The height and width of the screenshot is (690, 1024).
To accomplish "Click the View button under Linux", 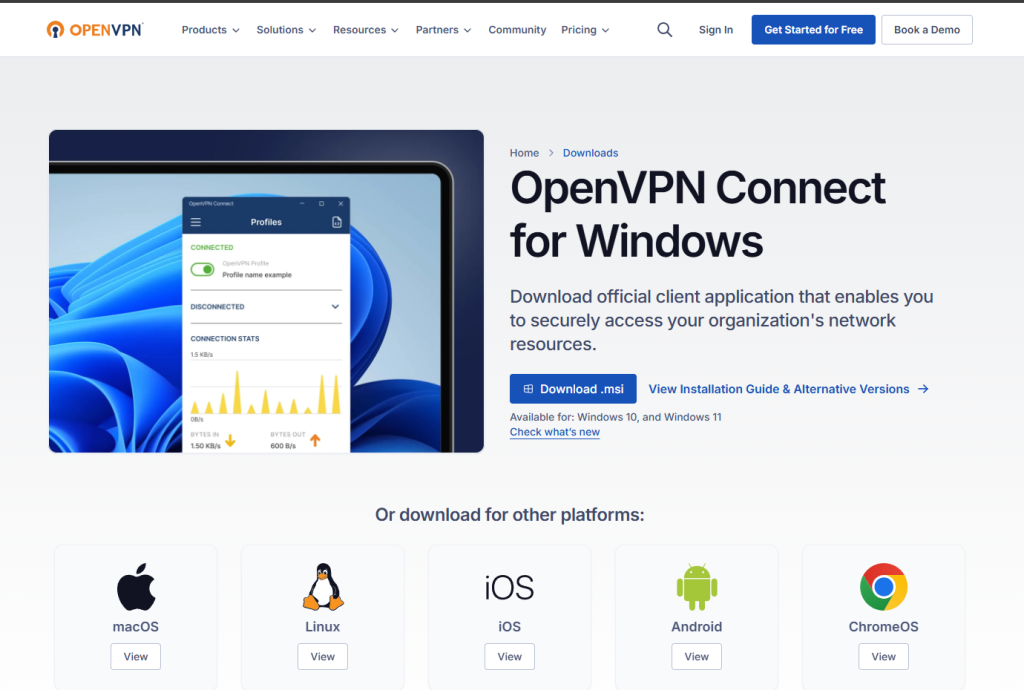I will coord(322,657).
